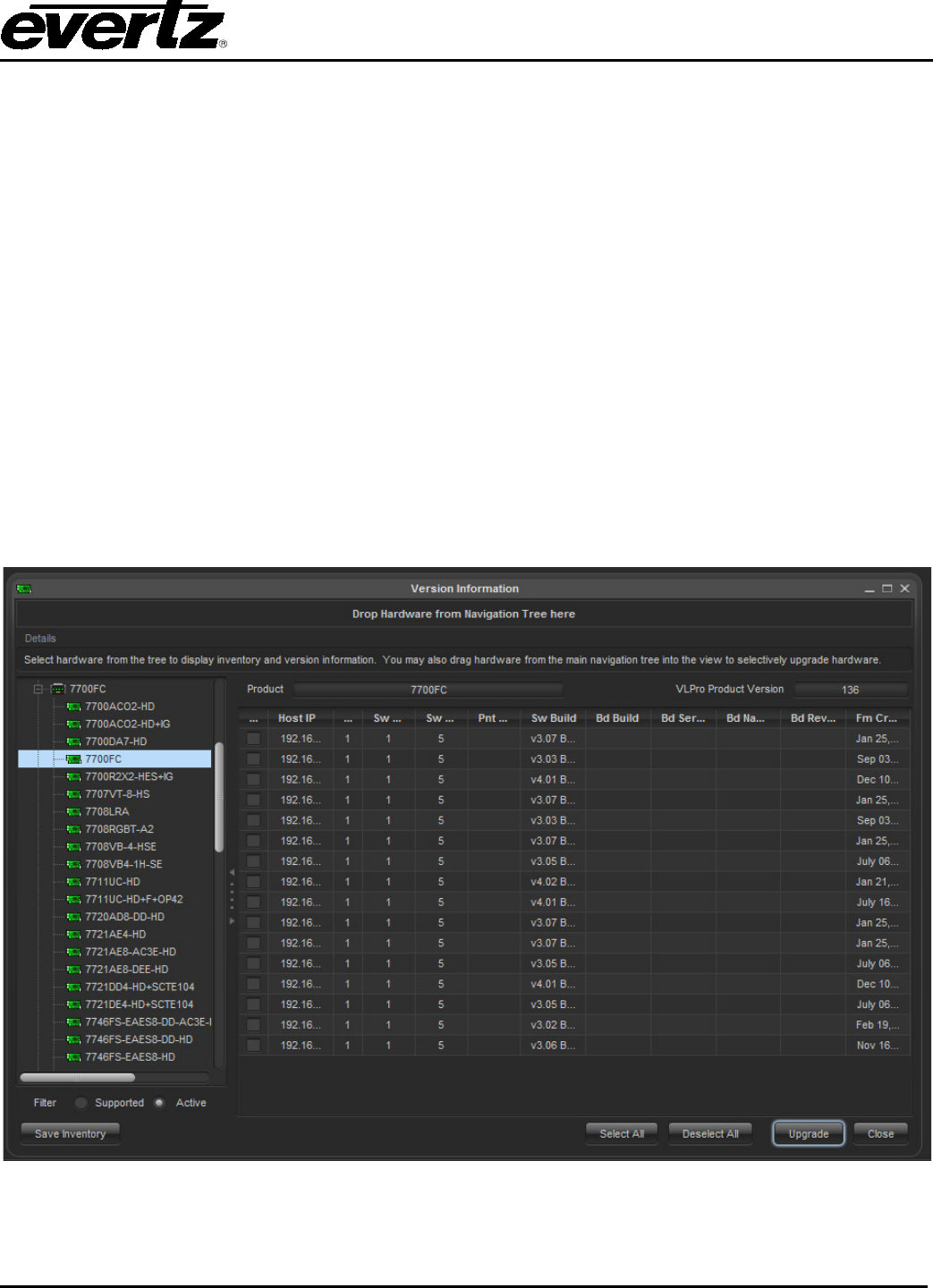This screenshot has height=1288, width=933.
Task: Click the 7708VB4-1H-SE card icon
Action: [x=74, y=864]
